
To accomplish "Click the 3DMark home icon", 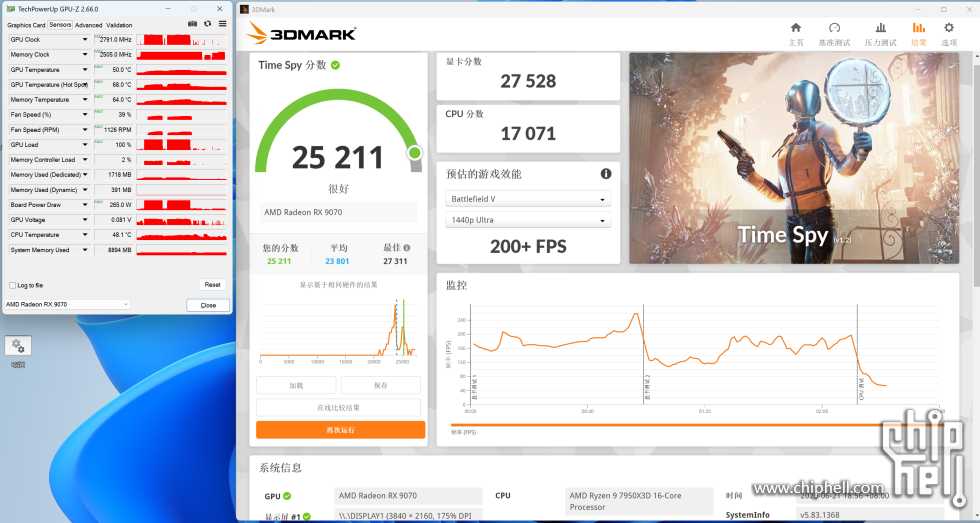I will [x=796, y=27].
